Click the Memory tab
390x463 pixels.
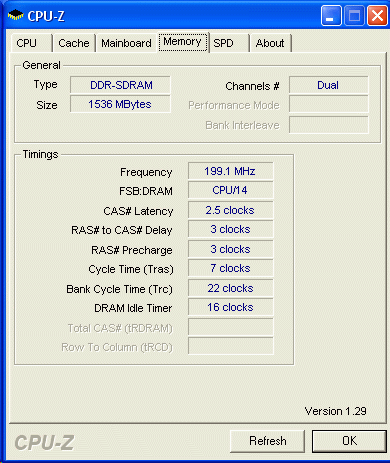(182, 42)
